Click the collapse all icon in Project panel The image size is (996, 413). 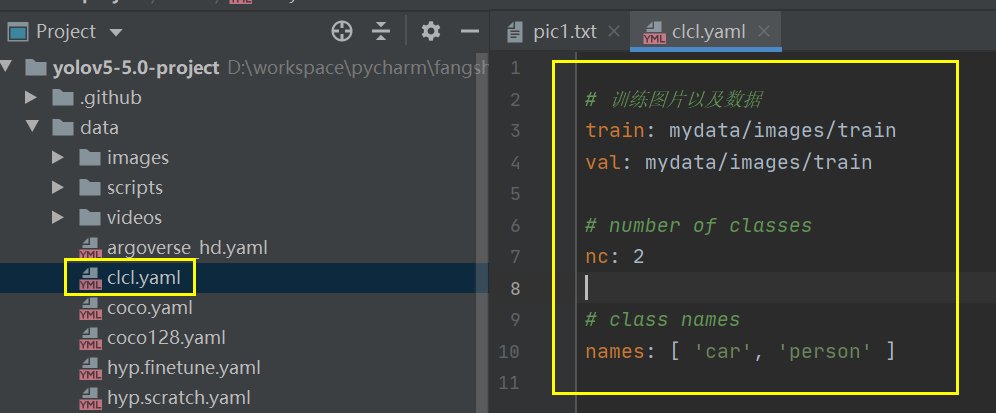[380, 31]
